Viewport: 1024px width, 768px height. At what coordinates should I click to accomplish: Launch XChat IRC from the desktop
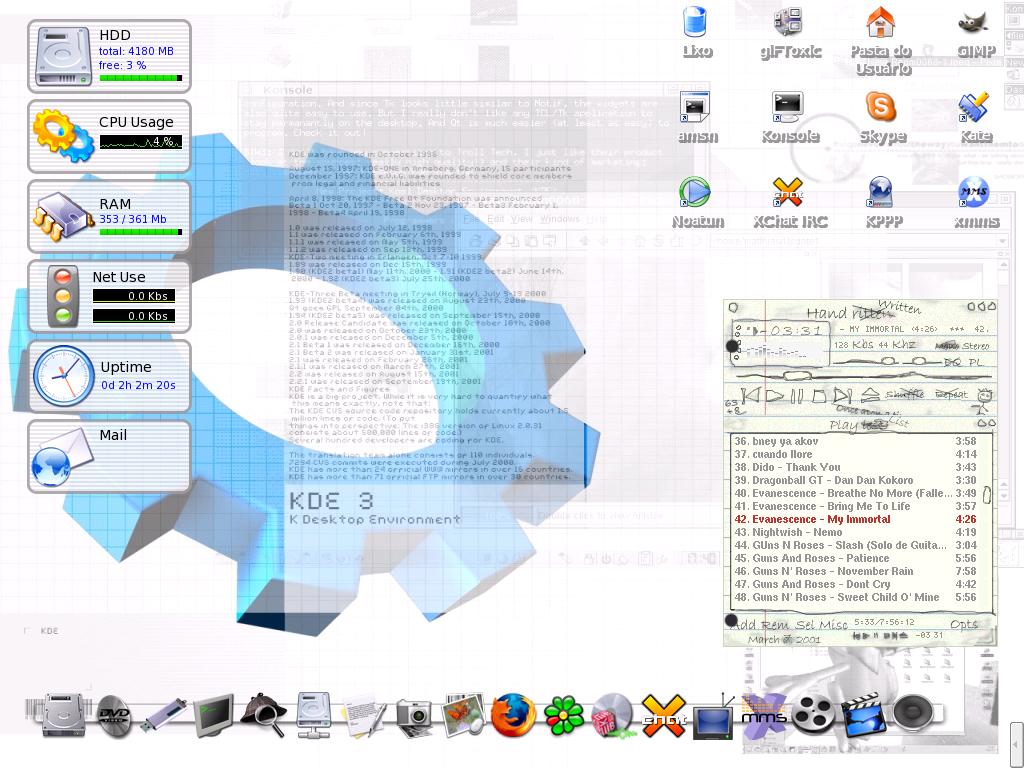790,202
